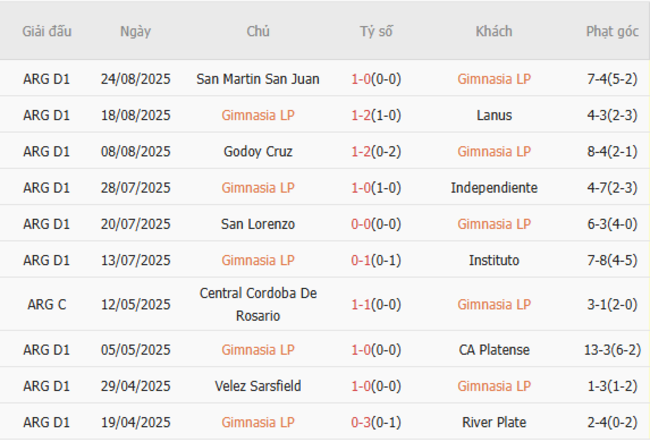This screenshot has height=442, width=650.
Task: Select the Godoy Cruz team name
Action: point(258,152)
